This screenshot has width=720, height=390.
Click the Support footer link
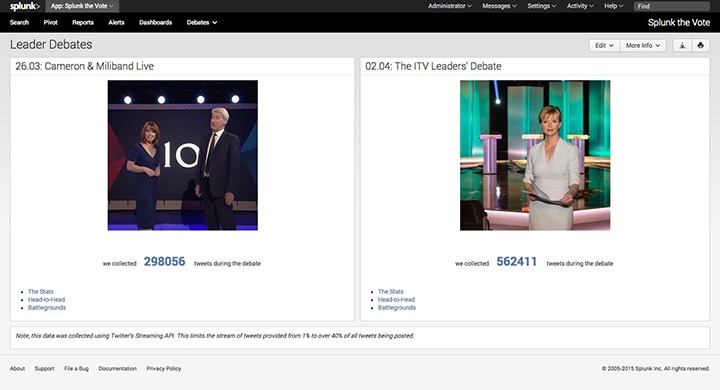(x=45, y=368)
